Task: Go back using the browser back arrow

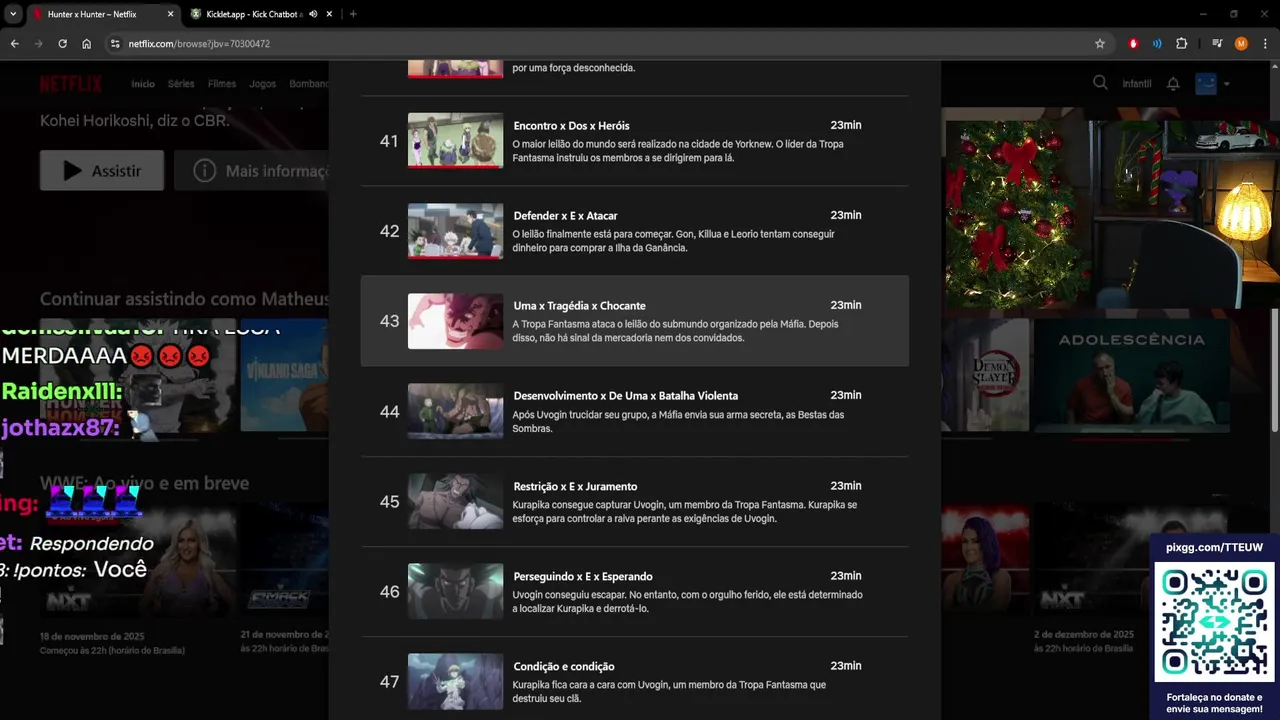Action: (x=14, y=44)
